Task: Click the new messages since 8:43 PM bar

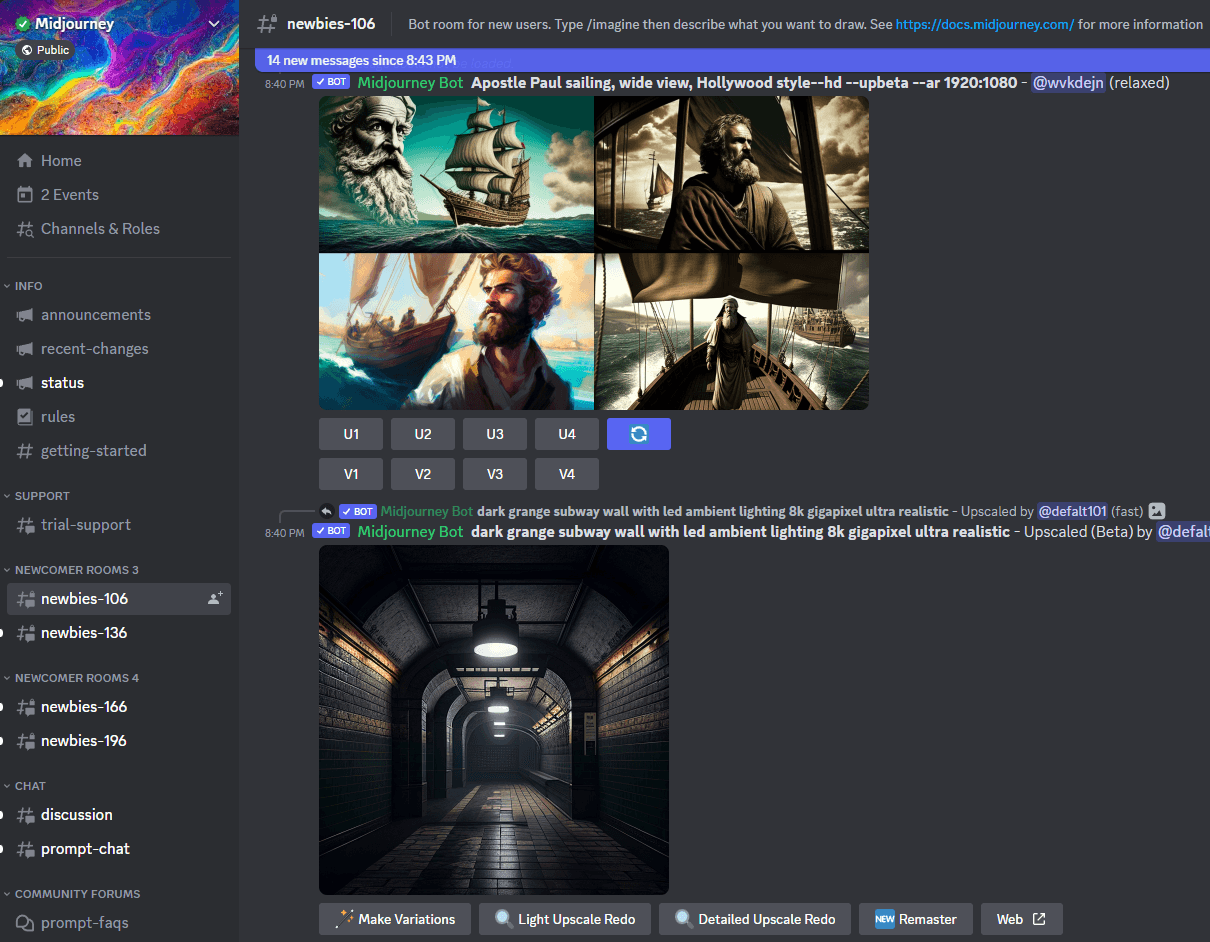Action: pyautogui.click(x=732, y=61)
